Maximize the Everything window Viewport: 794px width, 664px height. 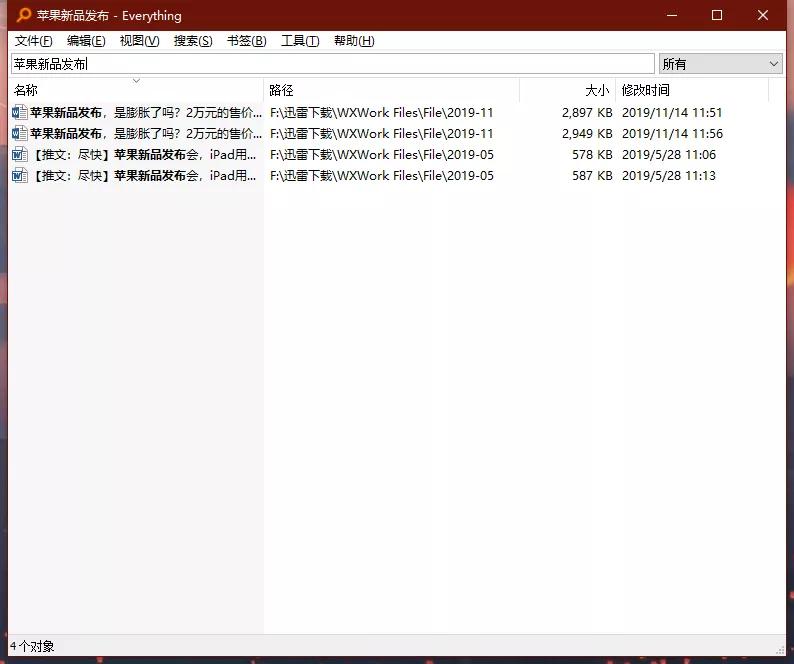tap(717, 15)
